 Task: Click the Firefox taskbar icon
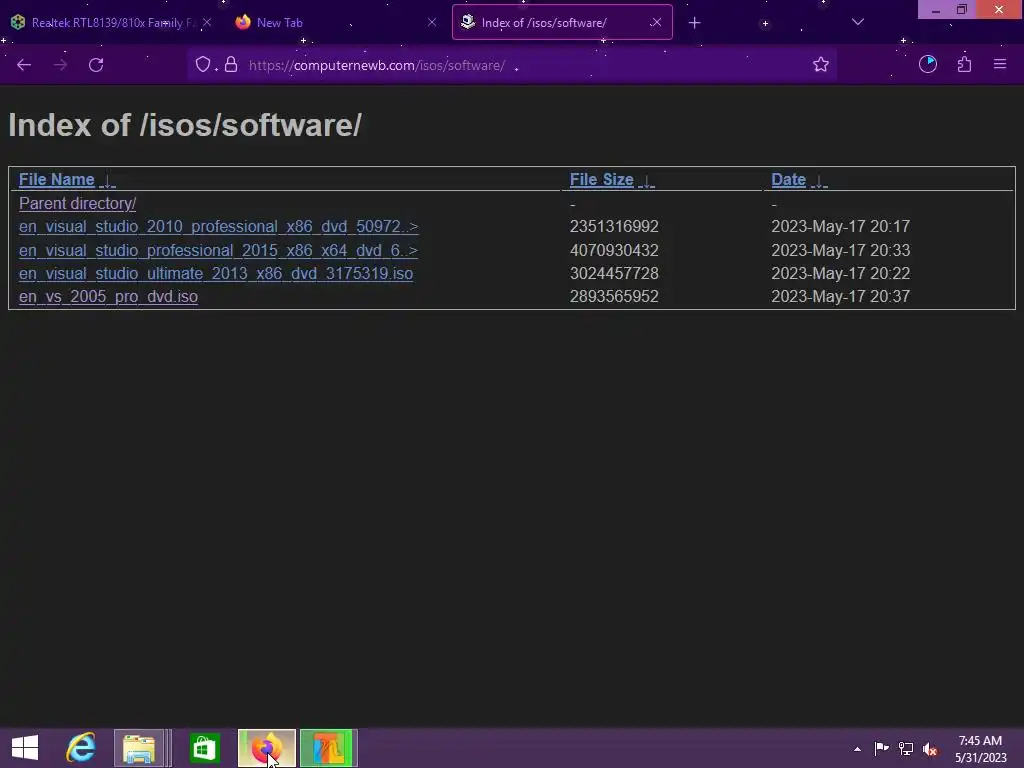(x=266, y=748)
